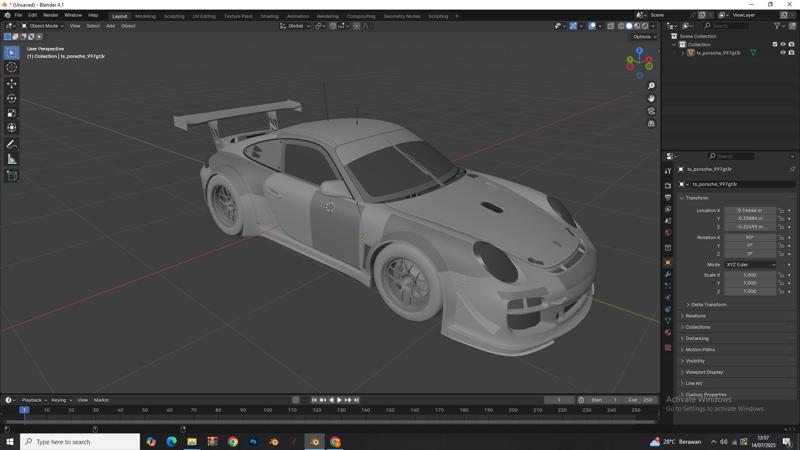Screen dimensions: 800x450
Task: Open the viewport Options dropdown
Action: coord(644,37)
